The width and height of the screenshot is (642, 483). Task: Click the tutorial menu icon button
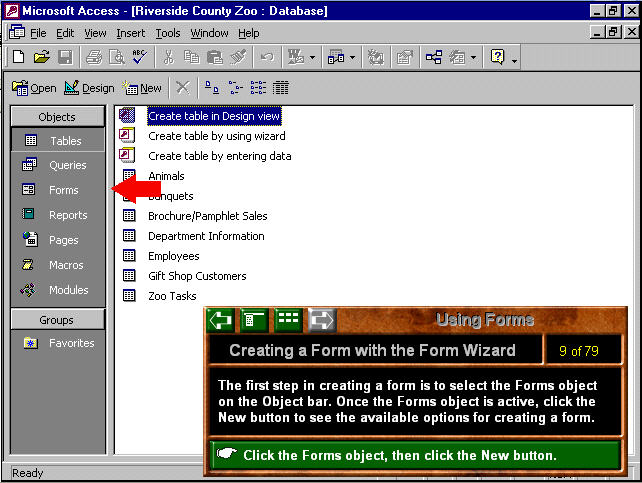pos(254,320)
